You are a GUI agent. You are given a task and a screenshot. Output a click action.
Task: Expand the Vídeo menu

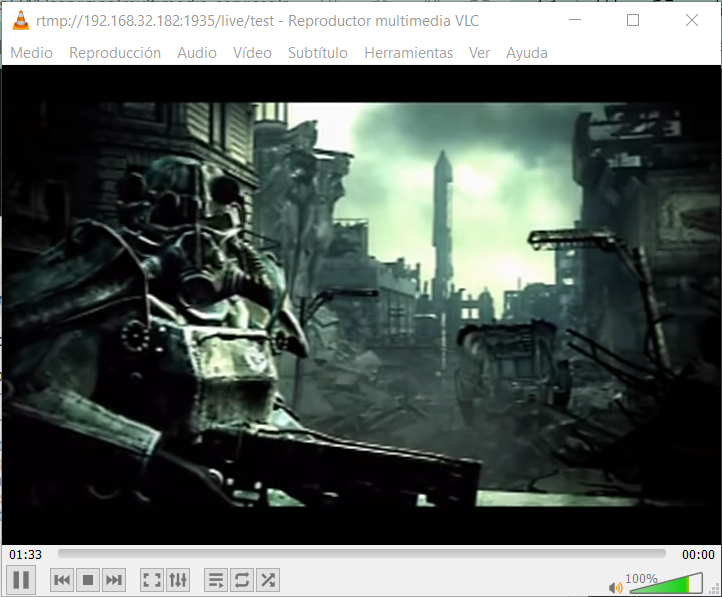[252, 53]
